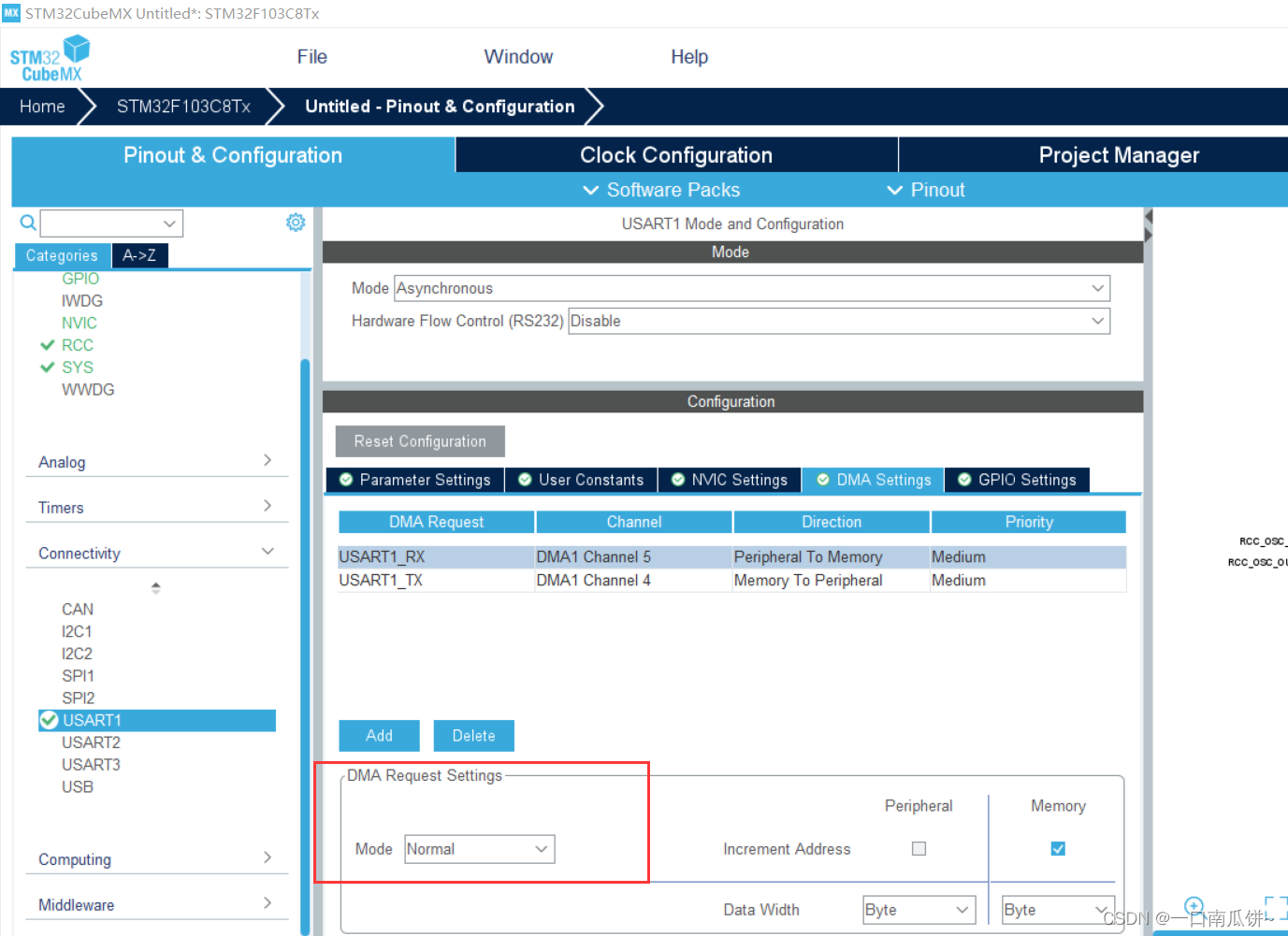Image resolution: width=1288 pixels, height=936 pixels.
Task: Select CAN in the Connectivity list
Action: tap(78, 610)
